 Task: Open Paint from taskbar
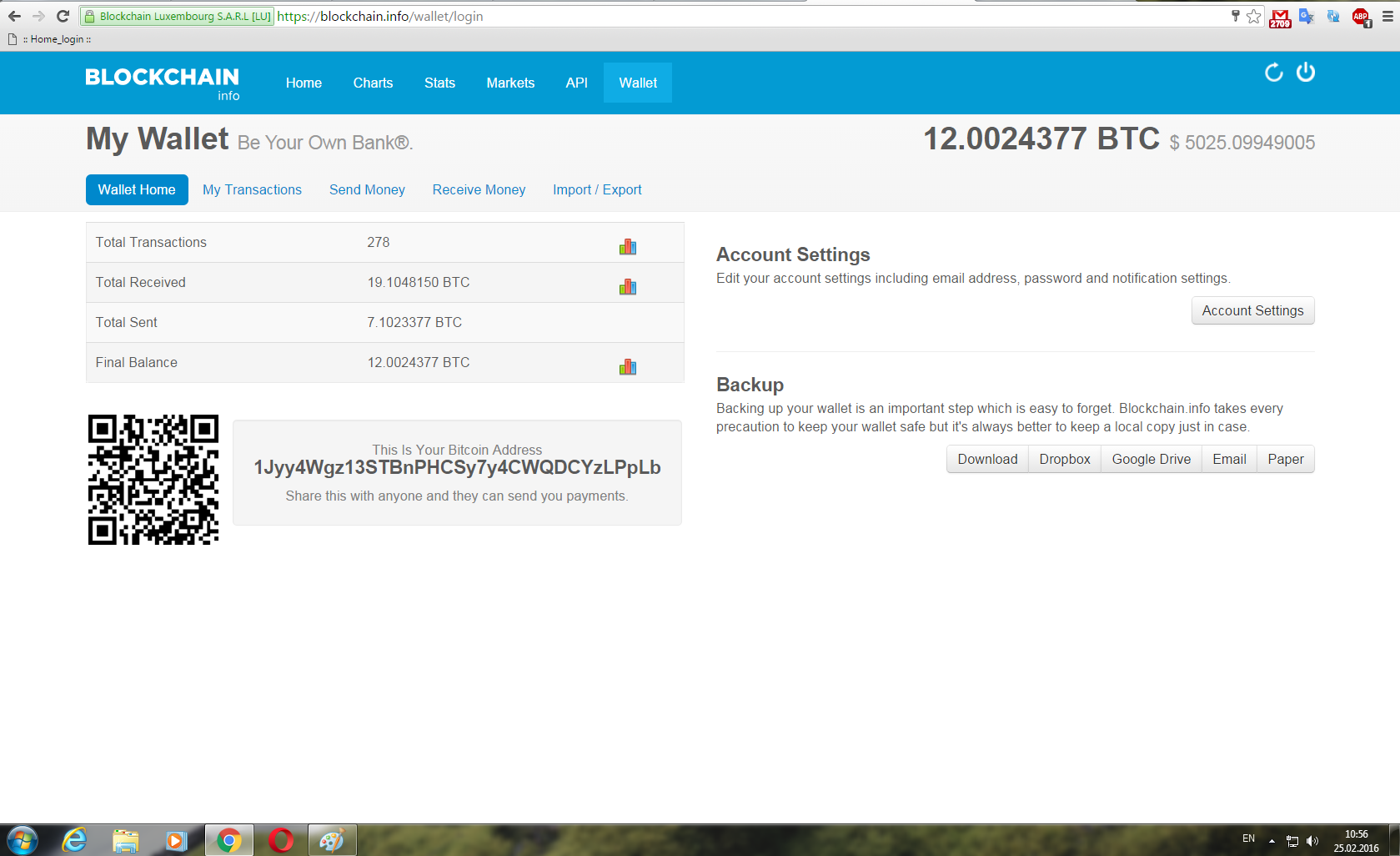point(332,840)
